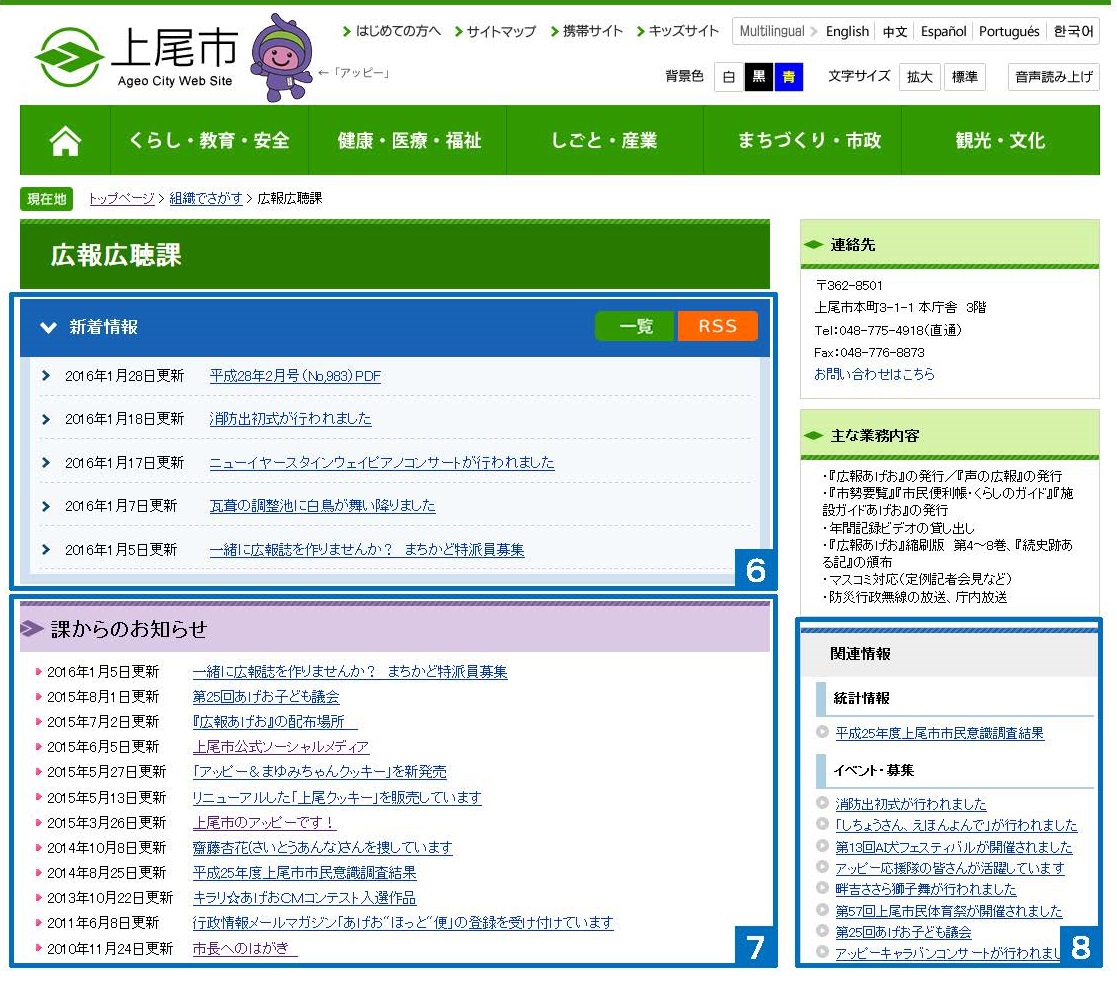Start 音声読み上げ voice reading
This screenshot has height=987, width=1117.
(x=1054, y=77)
